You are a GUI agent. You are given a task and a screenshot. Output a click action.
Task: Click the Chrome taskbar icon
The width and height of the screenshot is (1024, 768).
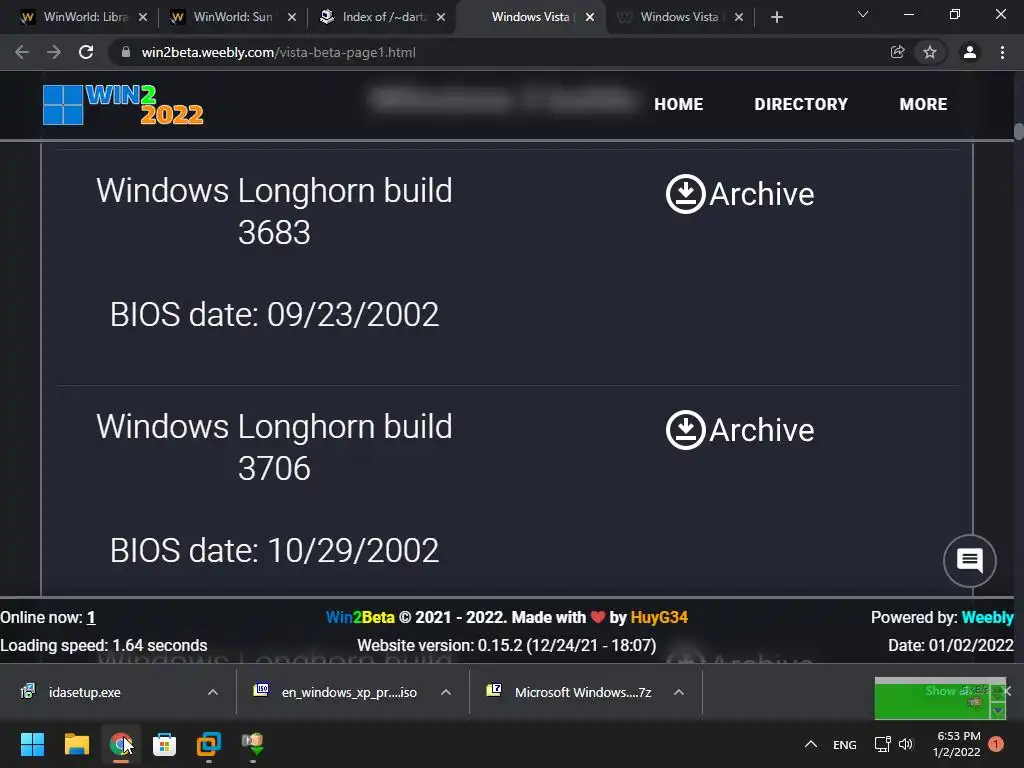(121, 744)
